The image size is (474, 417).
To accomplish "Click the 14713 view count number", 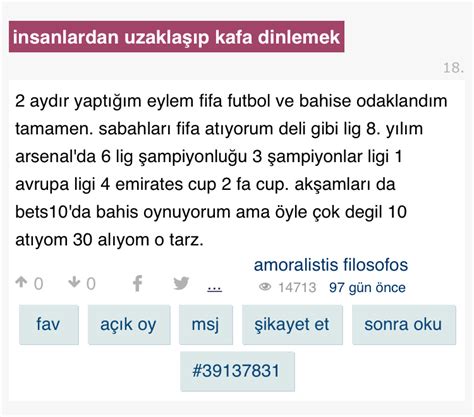I will coord(297,287).
